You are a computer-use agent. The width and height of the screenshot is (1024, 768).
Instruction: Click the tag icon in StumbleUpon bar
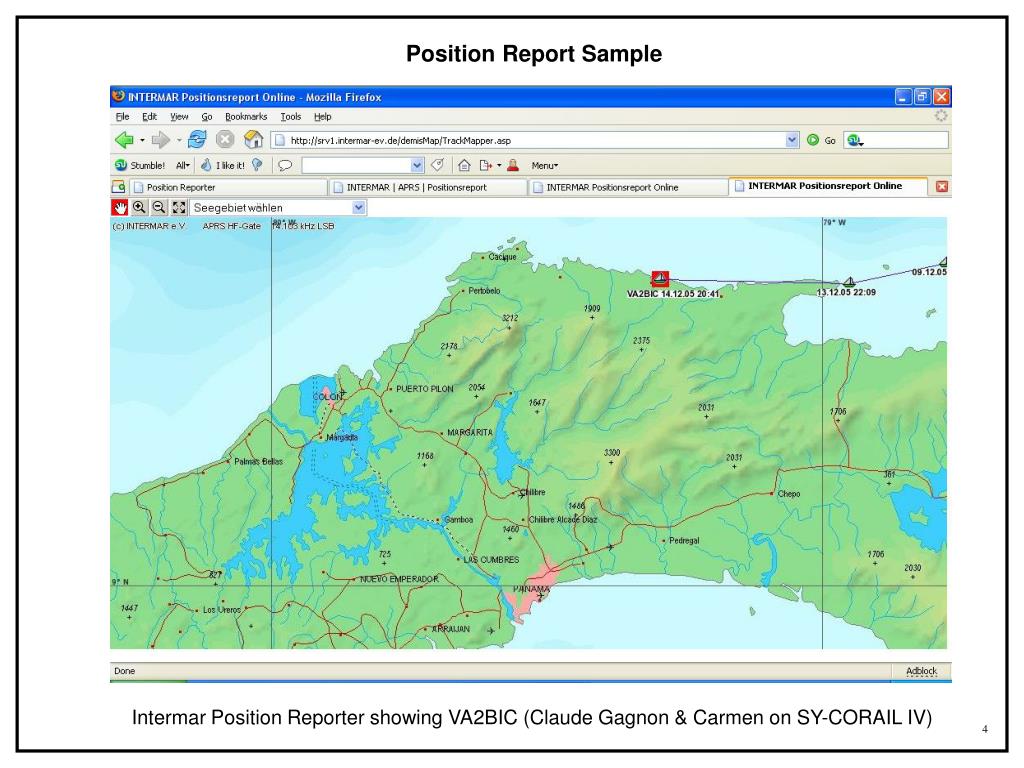point(438,165)
